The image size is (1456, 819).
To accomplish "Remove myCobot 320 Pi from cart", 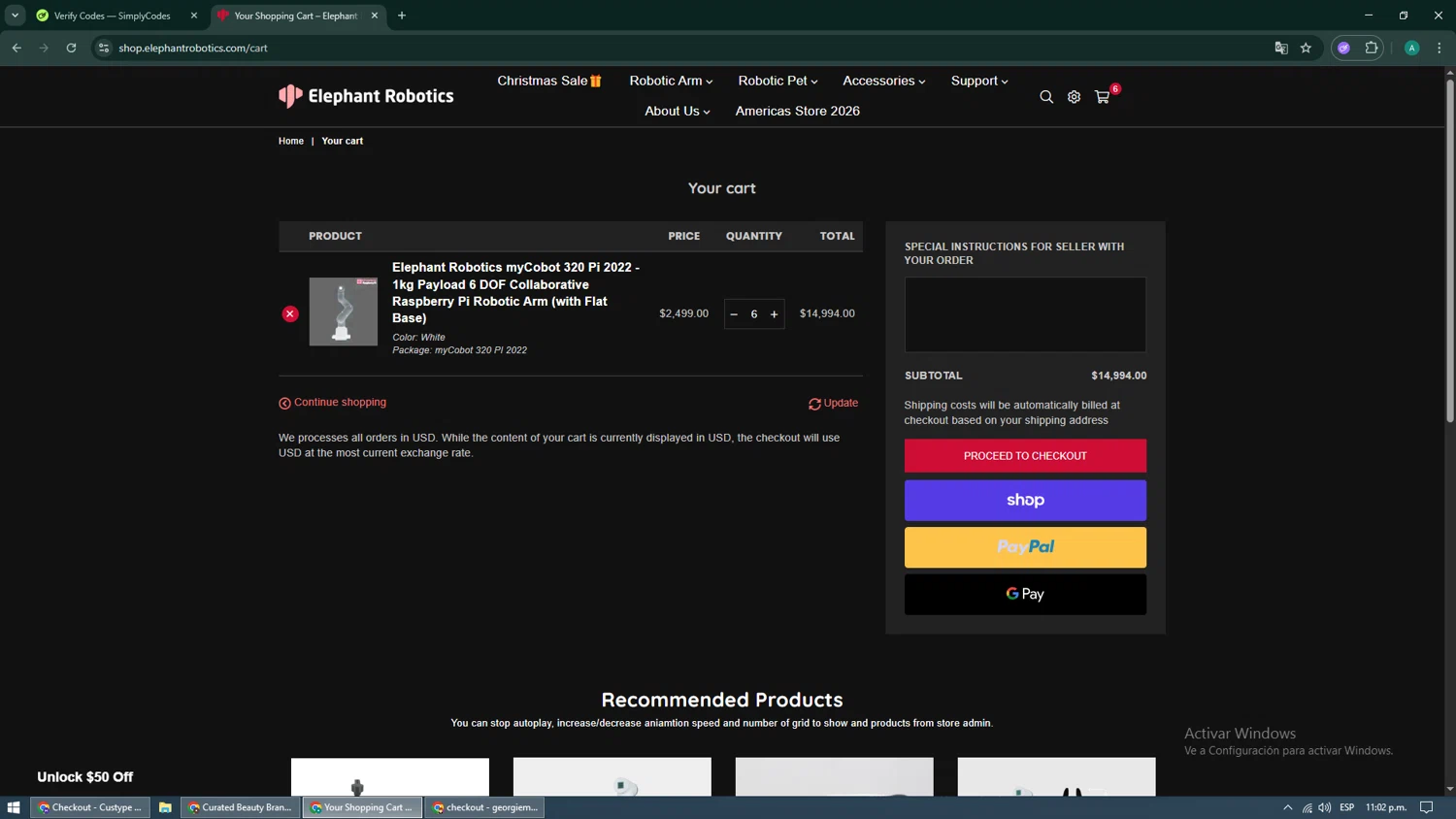I will pos(290,313).
